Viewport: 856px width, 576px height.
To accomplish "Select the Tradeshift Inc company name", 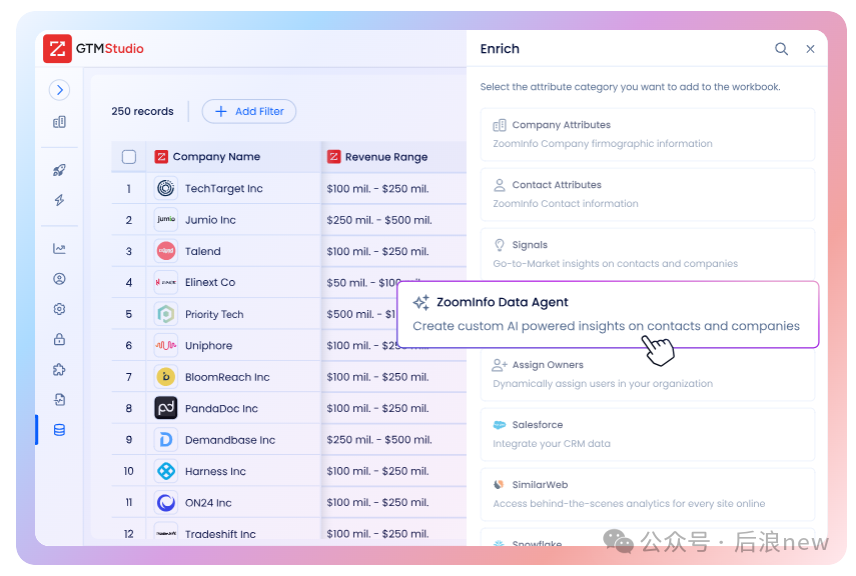I will pos(220,534).
